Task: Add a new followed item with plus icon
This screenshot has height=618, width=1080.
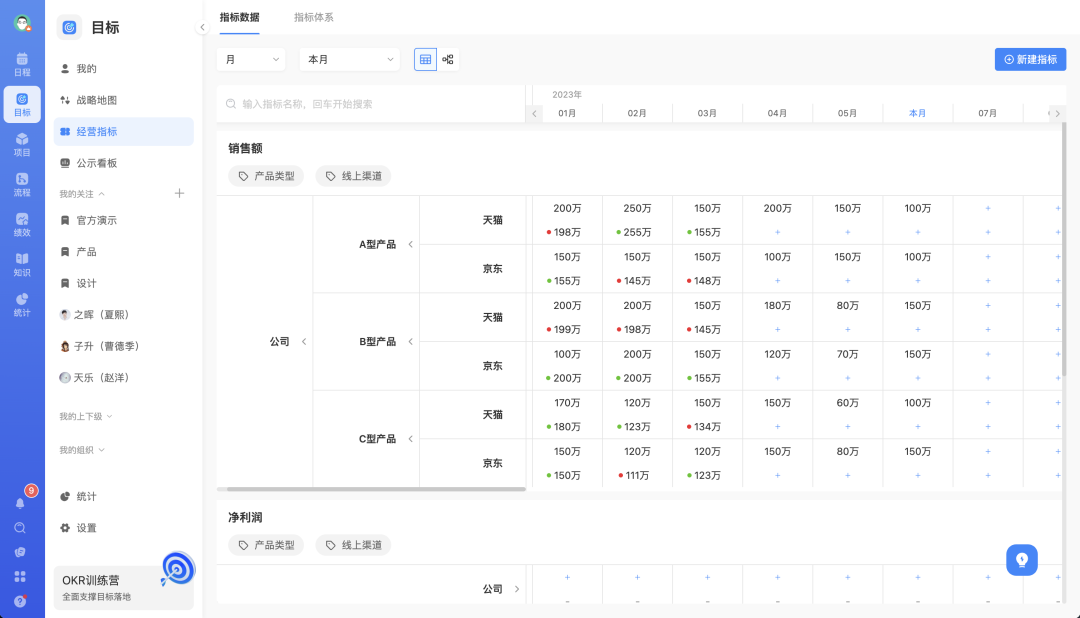Action: [x=179, y=194]
